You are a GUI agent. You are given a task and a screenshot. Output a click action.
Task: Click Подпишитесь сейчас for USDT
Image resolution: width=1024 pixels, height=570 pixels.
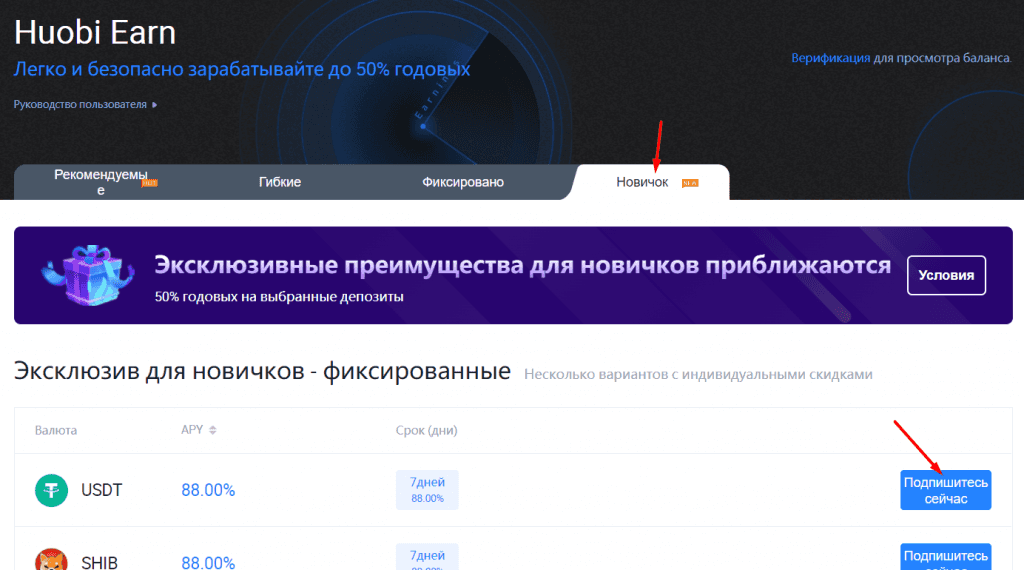pyautogui.click(x=946, y=490)
